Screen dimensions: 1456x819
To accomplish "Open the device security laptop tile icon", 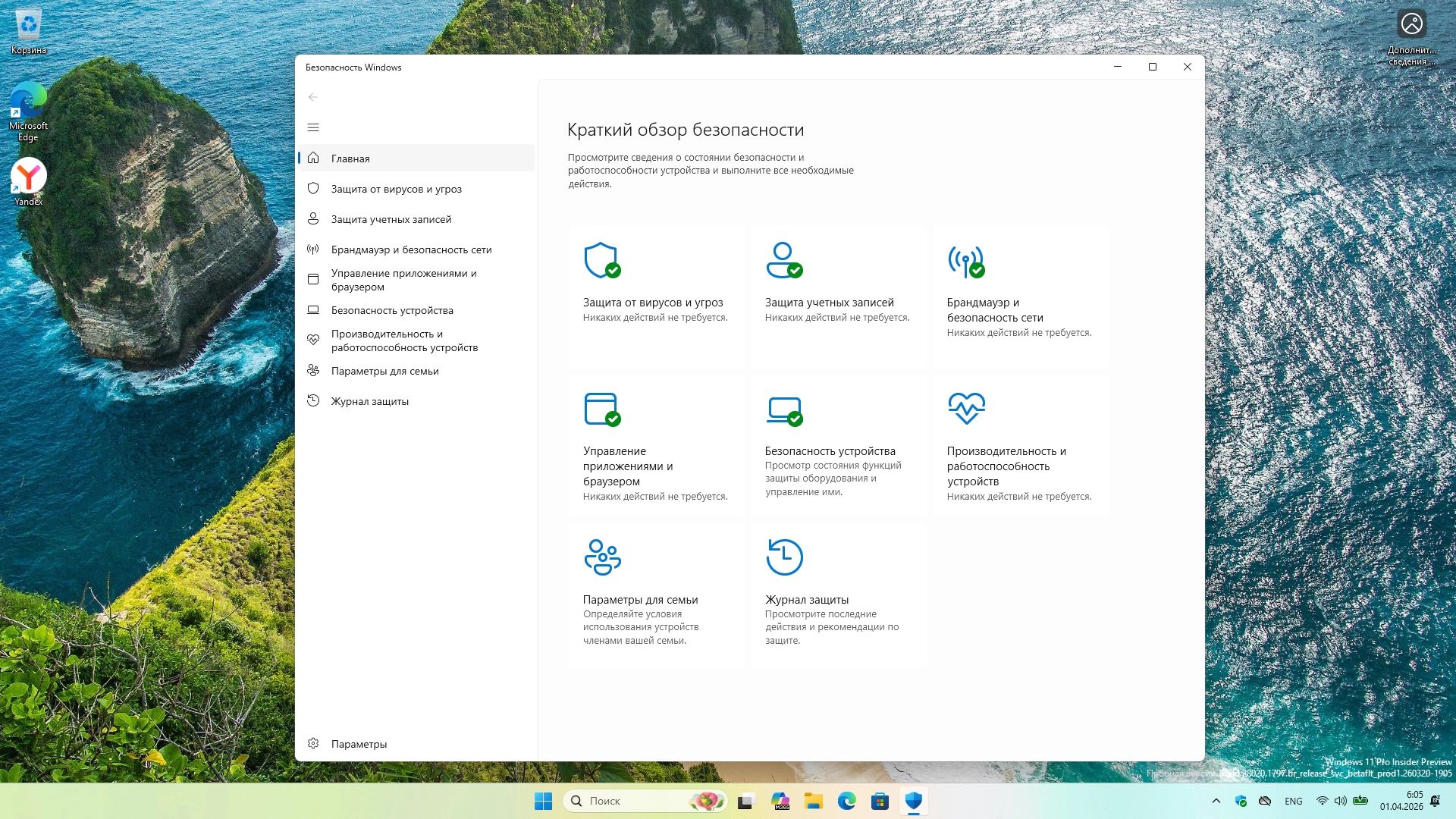I will [x=783, y=409].
